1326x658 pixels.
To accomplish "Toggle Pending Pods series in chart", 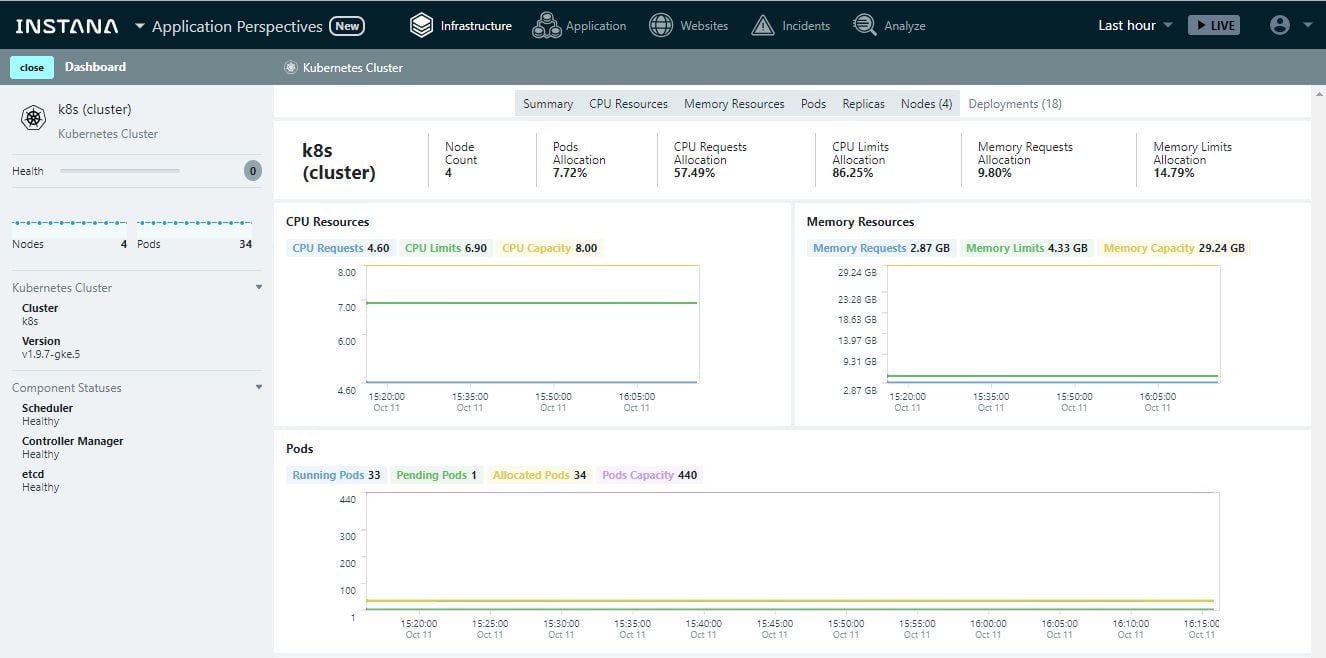I will (x=436, y=475).
